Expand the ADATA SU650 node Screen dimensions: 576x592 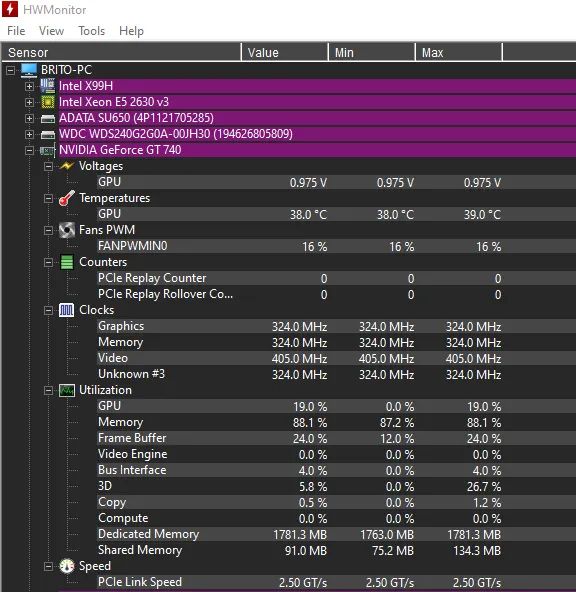pyautogui.click(x=29, y=119)
